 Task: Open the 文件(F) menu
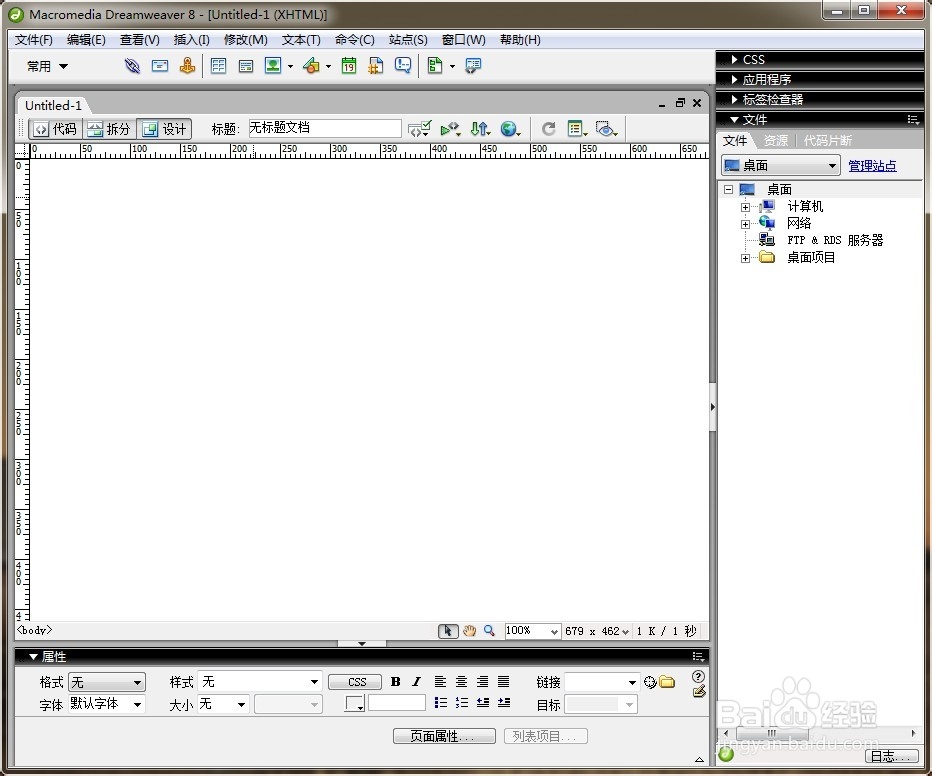click(34, 40)
